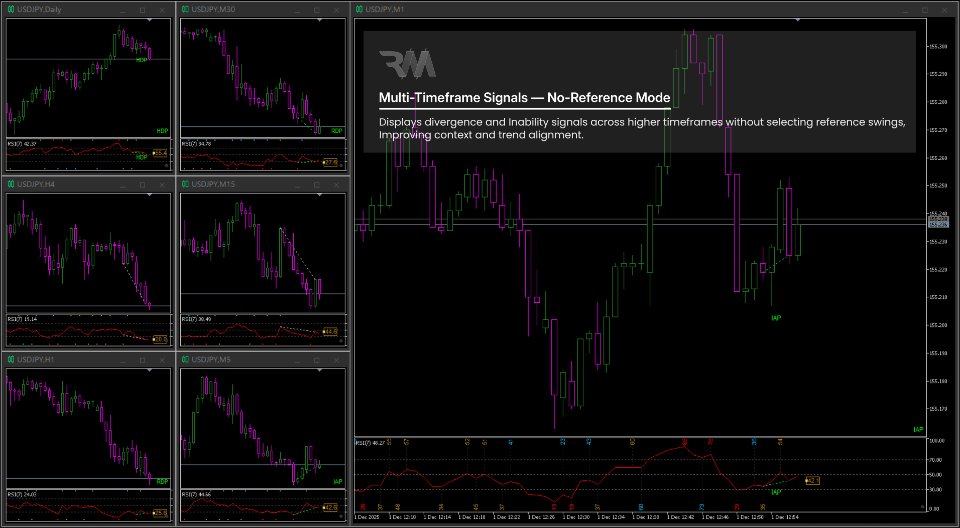Select the chart shift triangle in H1 chart

(x=149, y=369)
